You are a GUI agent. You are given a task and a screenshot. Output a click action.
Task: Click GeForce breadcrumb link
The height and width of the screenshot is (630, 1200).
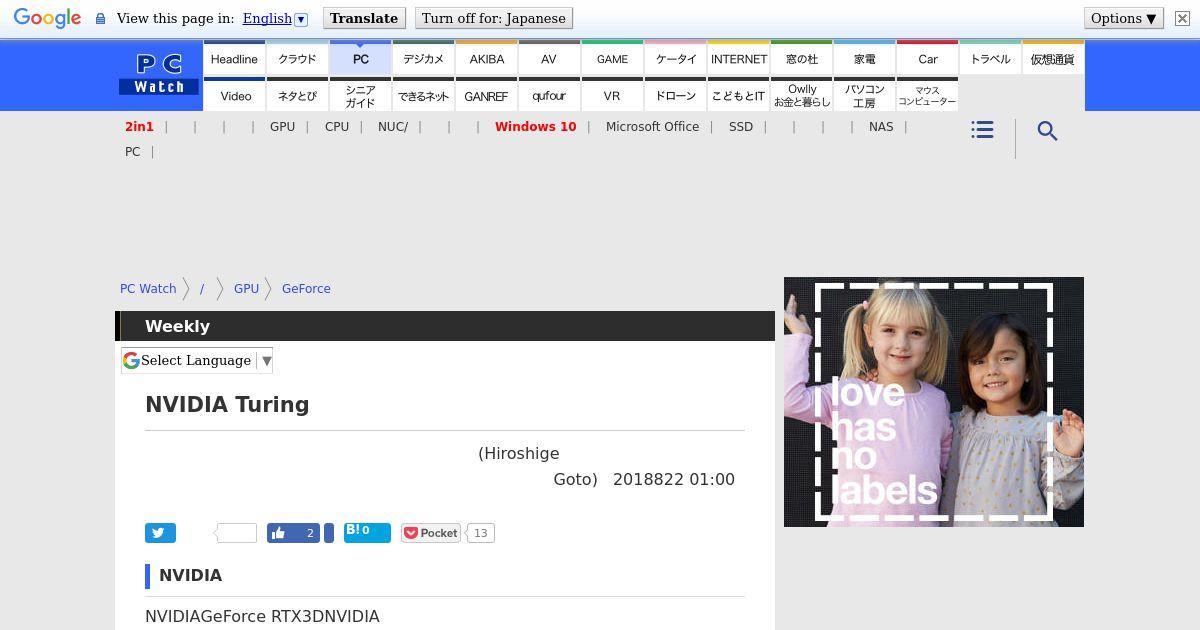[x=306, y=288]
